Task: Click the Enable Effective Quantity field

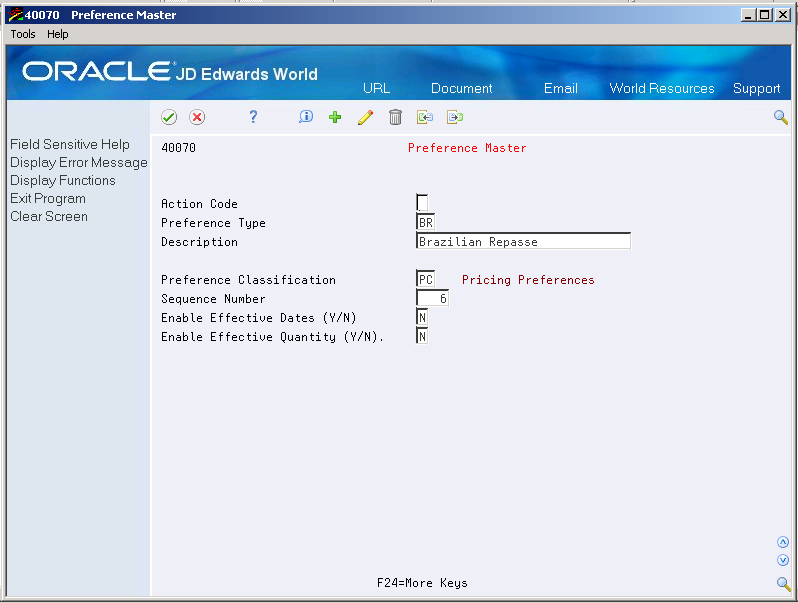Action: click(x=422, y=336)
